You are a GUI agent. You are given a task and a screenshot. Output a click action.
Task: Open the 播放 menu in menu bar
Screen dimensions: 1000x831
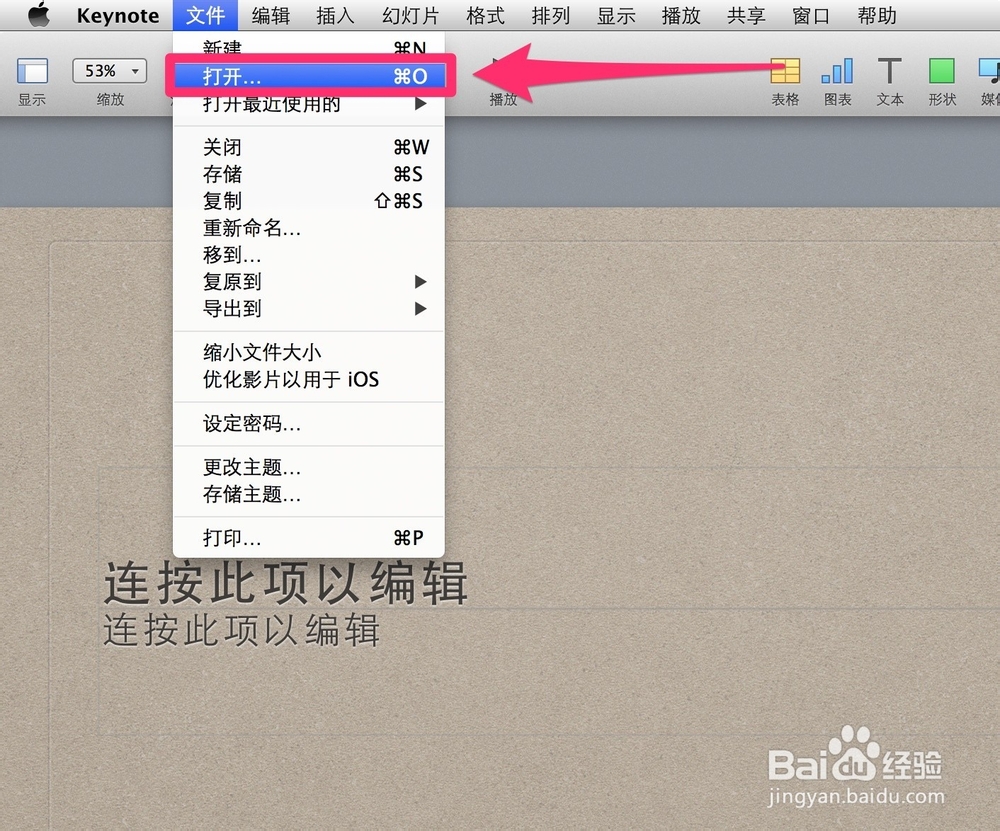(x=681, y=15)
